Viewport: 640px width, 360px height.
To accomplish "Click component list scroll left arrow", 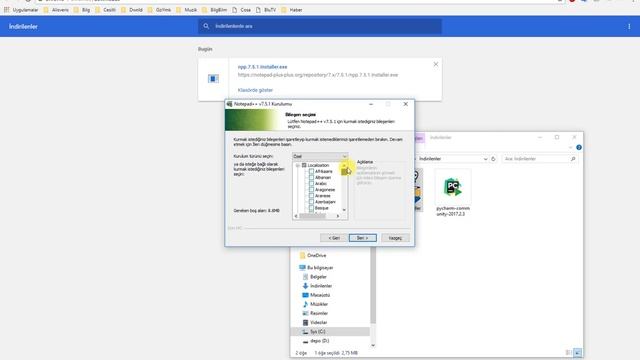I will (x=296, y=216).
